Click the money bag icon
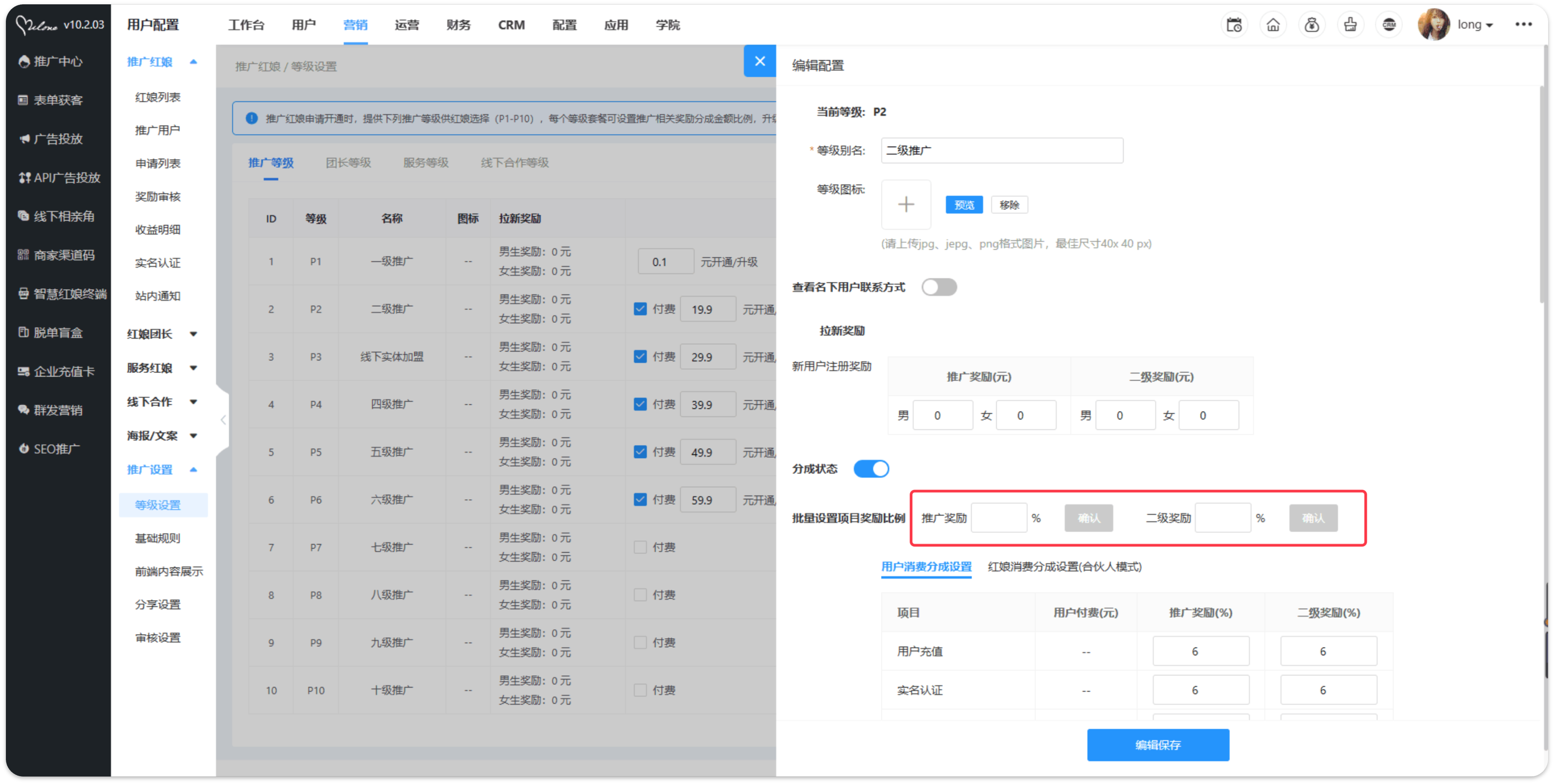The width and height of the screenshot is (1554, 784). pyautogui.click(x=1311, y=25)
